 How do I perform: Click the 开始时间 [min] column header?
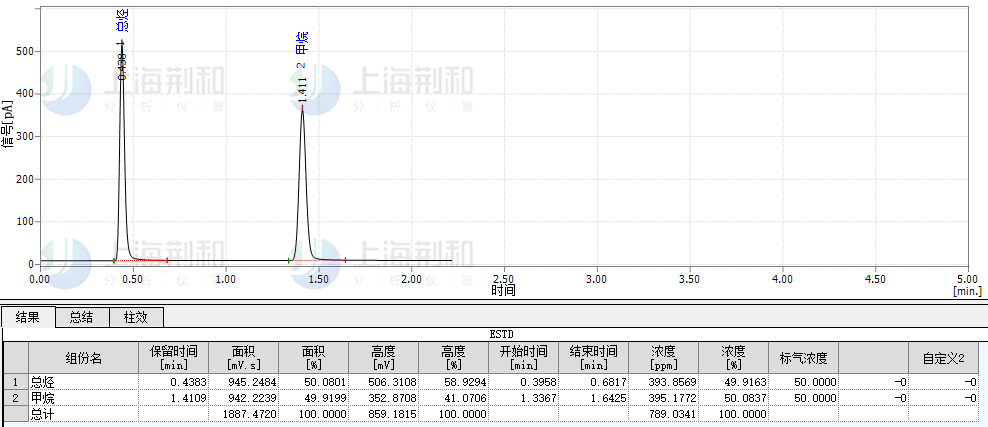tap(524, 358)
